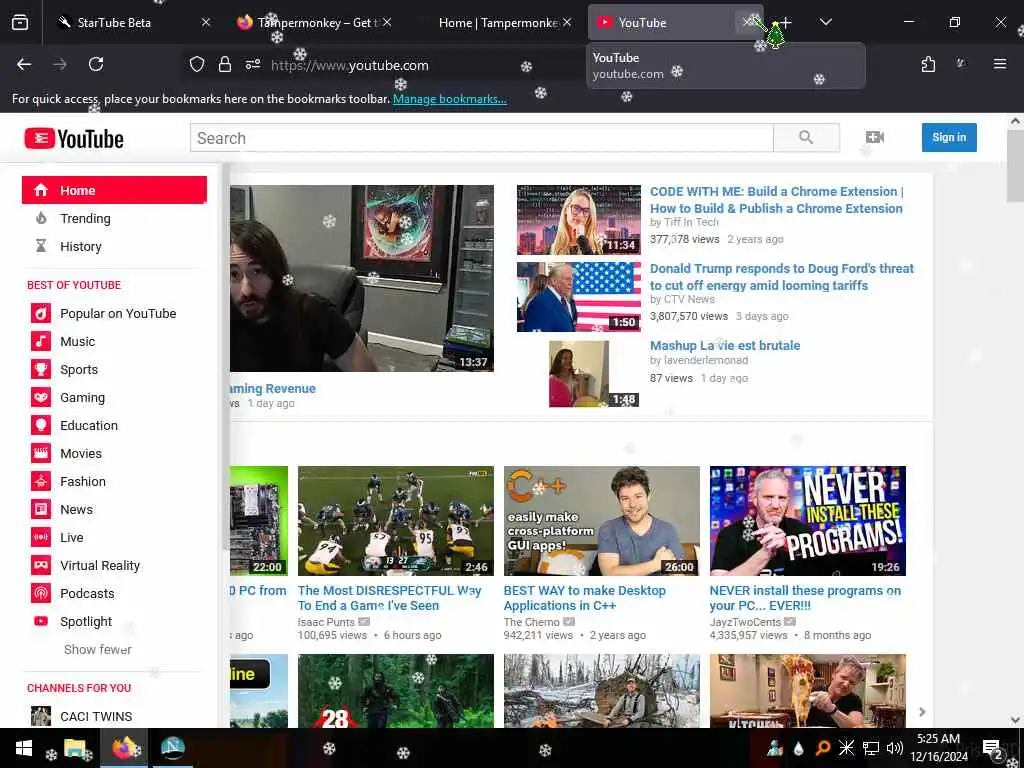Click the Sign in button
The image size is (1024, 768).
(949, 137)
